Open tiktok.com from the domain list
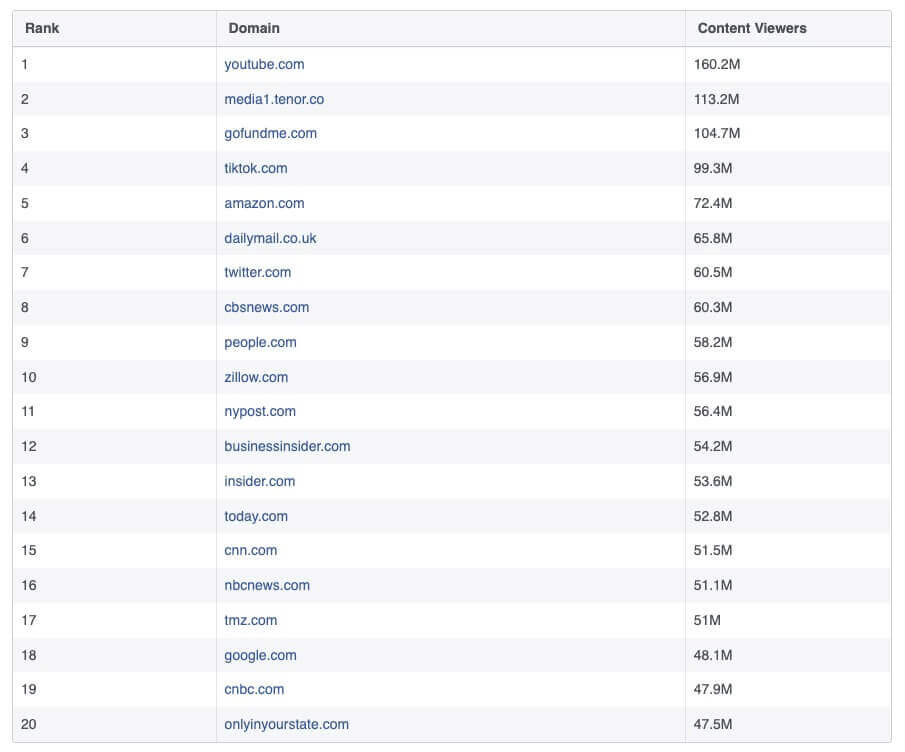This screenshot has width=905, height=752. coord(255,169)
